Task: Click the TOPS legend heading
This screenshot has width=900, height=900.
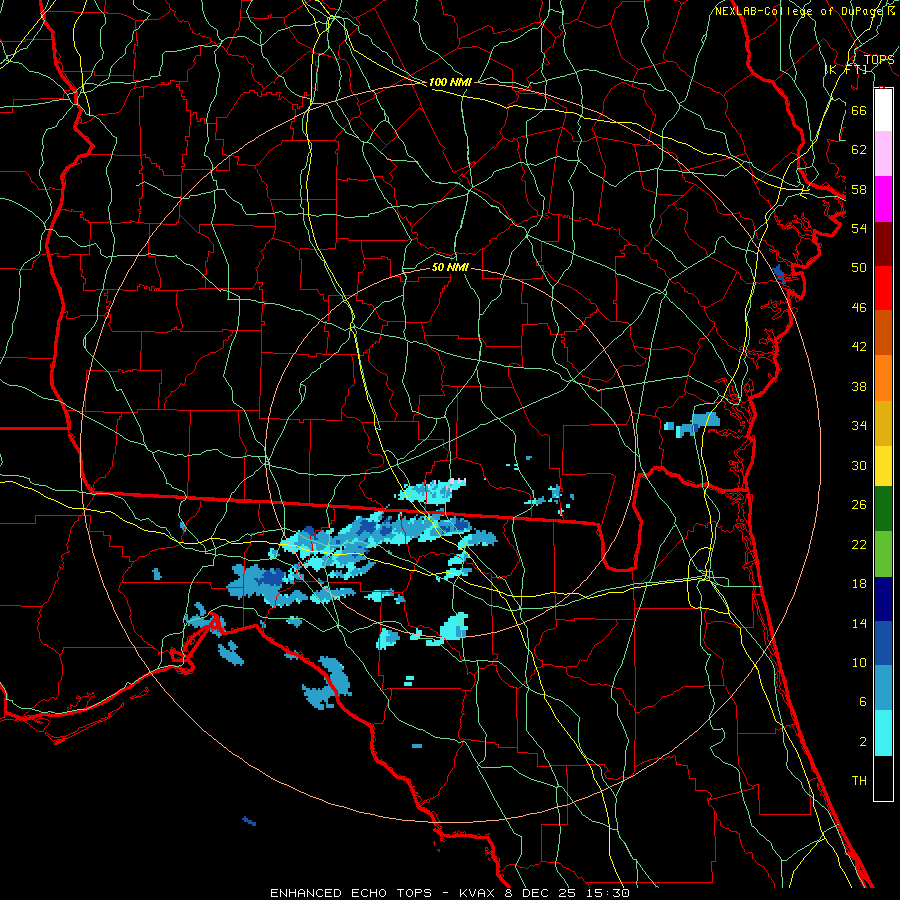Action: click(879, 59)
